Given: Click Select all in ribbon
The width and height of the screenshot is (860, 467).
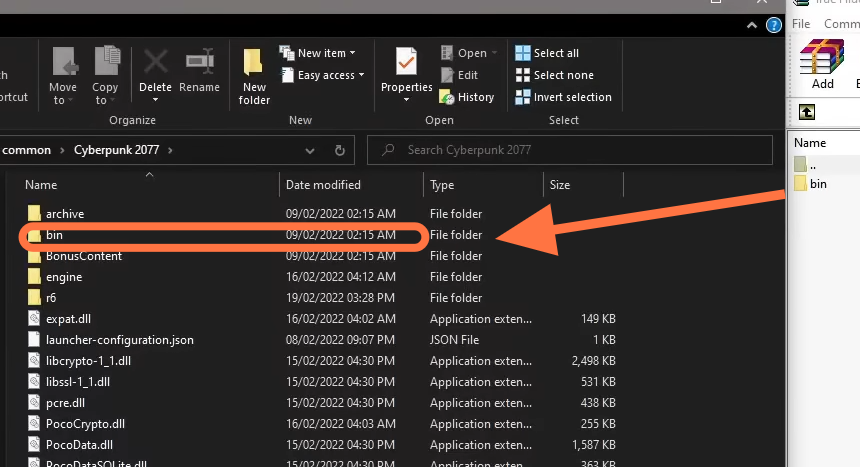Looking at the screenshot, I should (547, 53).
